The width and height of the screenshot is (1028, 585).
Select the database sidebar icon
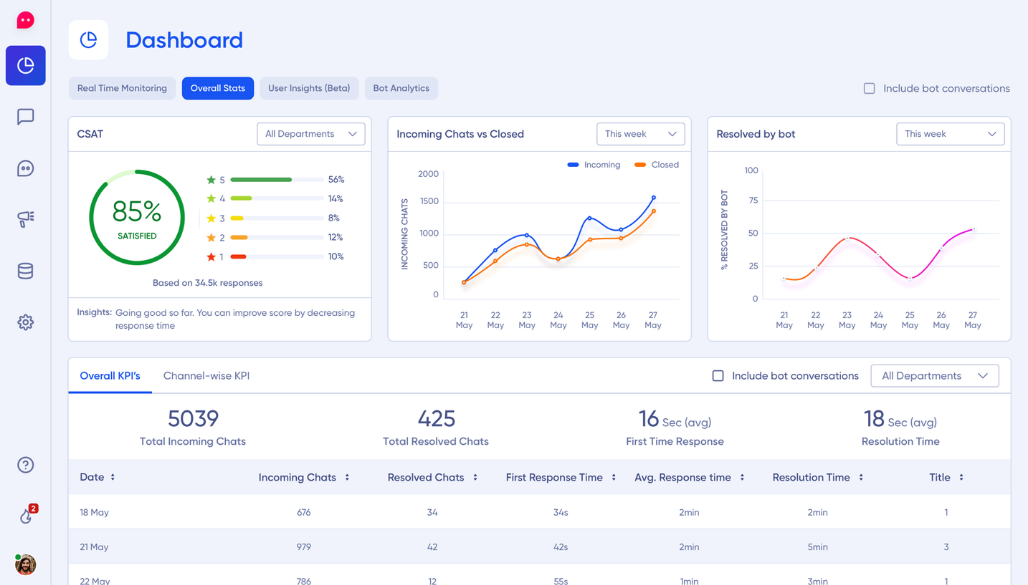[26, 271]
